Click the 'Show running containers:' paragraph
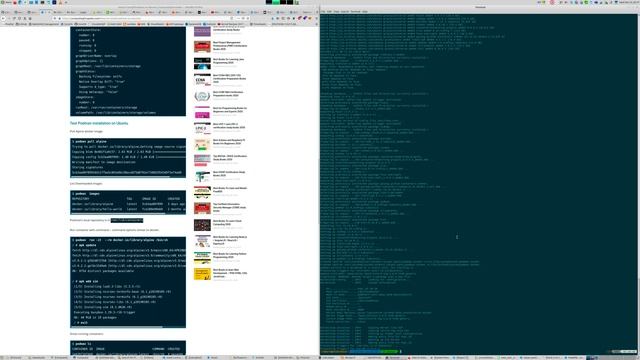The width and height of the screenshot is (640, 360). coord(87,334)
